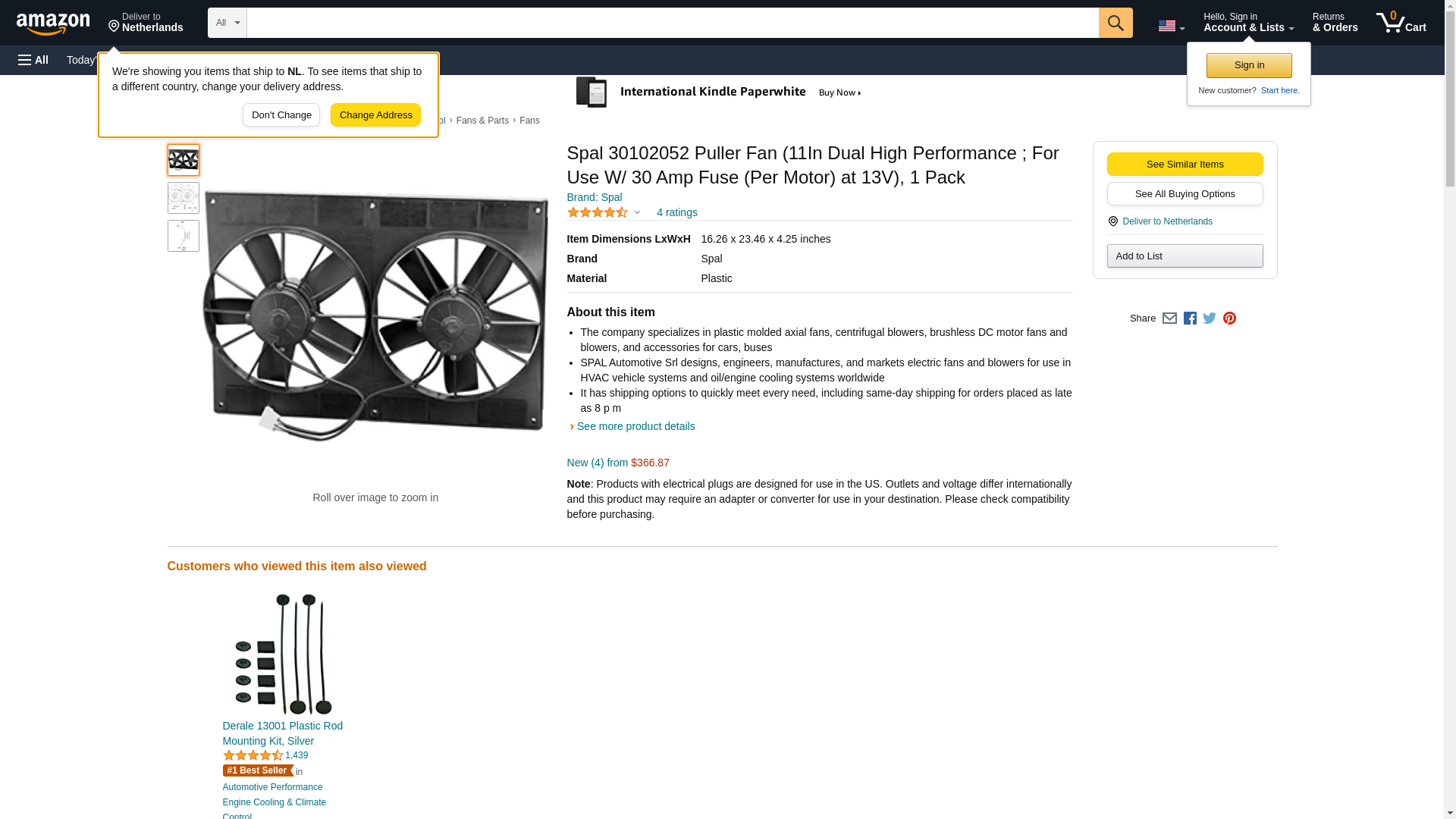Expand See more product details
Screen dimensions: 1456x819
tap(635, 426)
